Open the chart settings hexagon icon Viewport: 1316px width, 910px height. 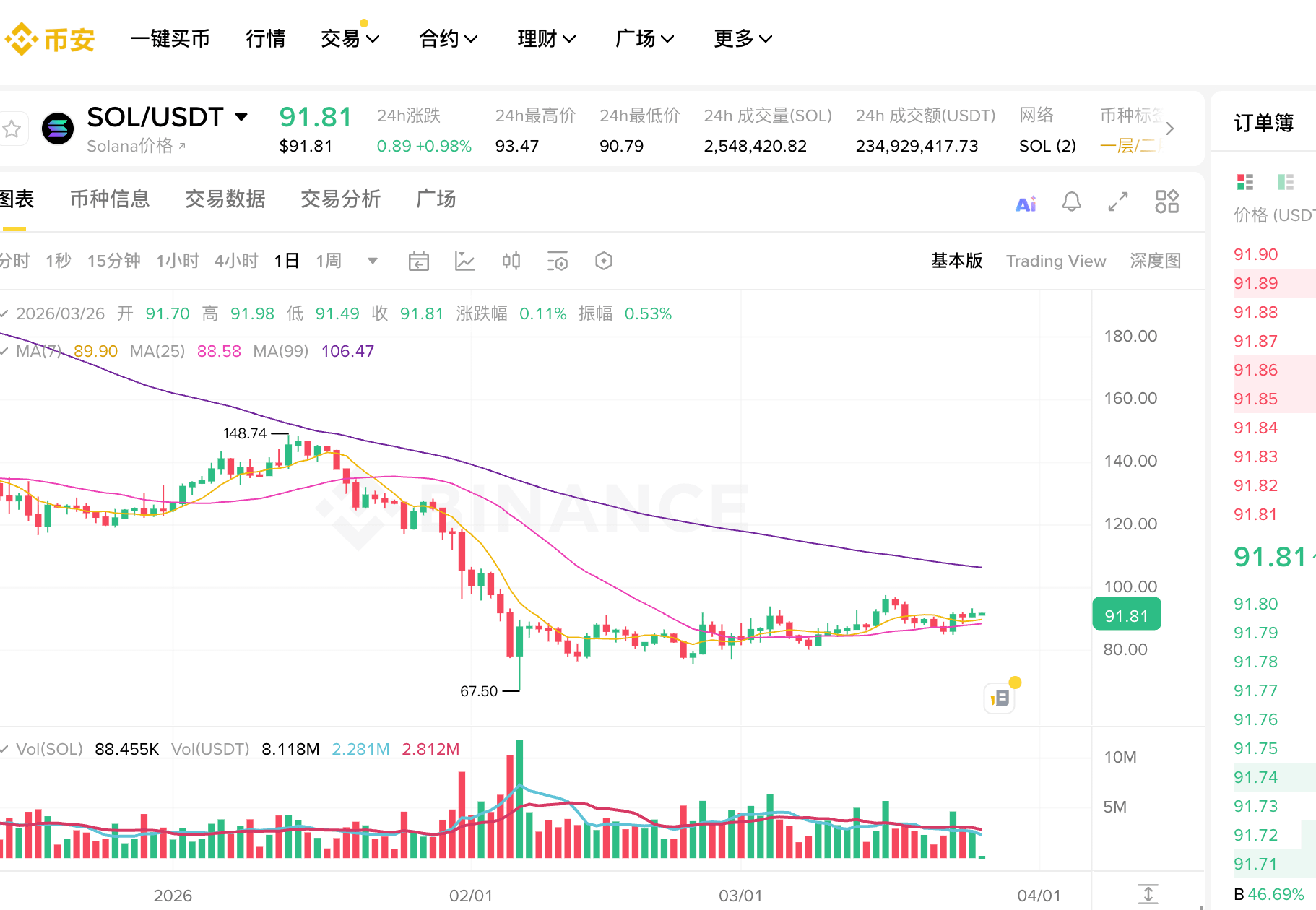pyautogui.click(x=604, y=261)
